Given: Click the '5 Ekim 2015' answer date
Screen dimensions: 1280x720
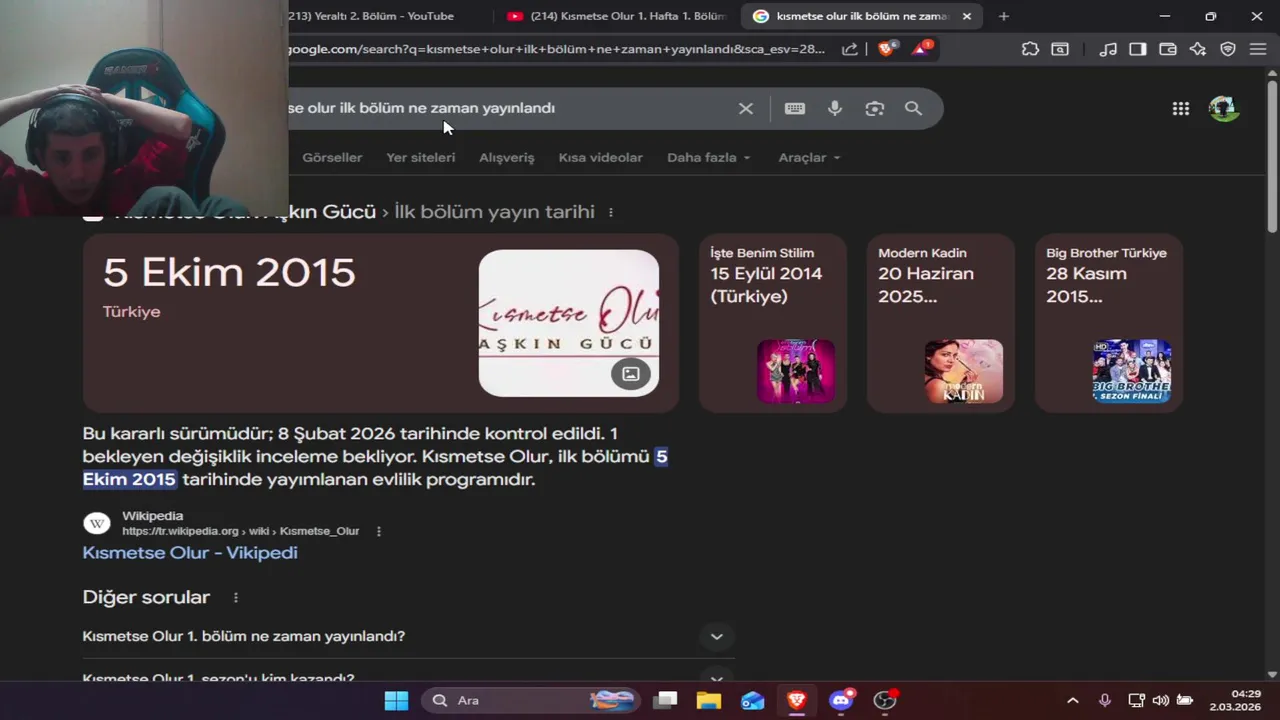Looking at the screenshot, I should click(229, 273).
